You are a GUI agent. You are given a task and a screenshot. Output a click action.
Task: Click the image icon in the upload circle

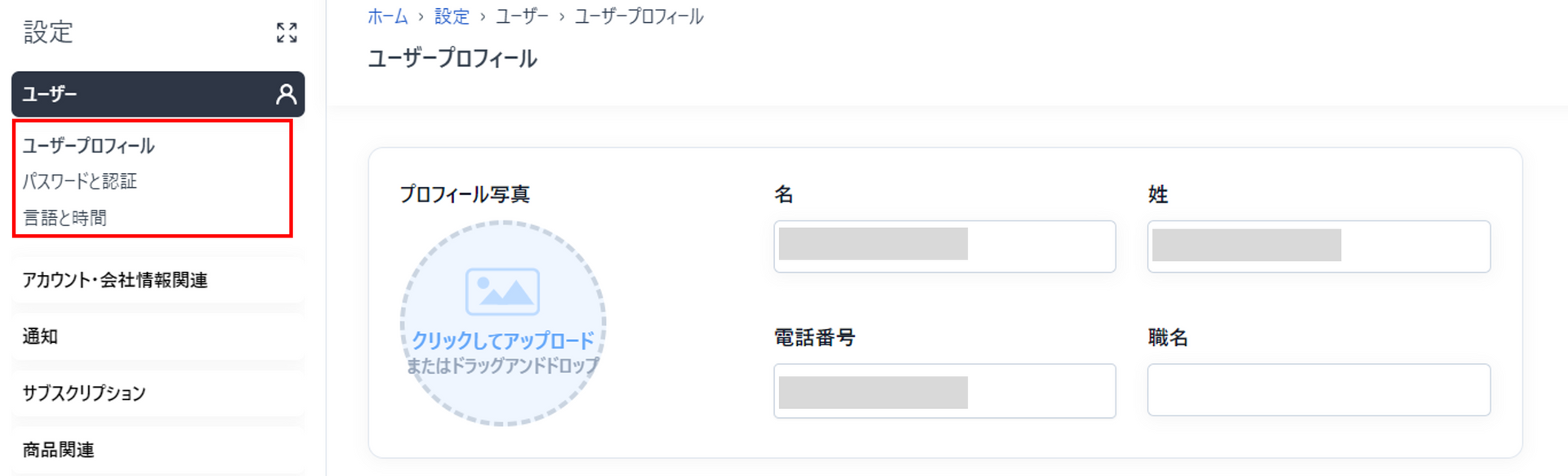point(503,291)
